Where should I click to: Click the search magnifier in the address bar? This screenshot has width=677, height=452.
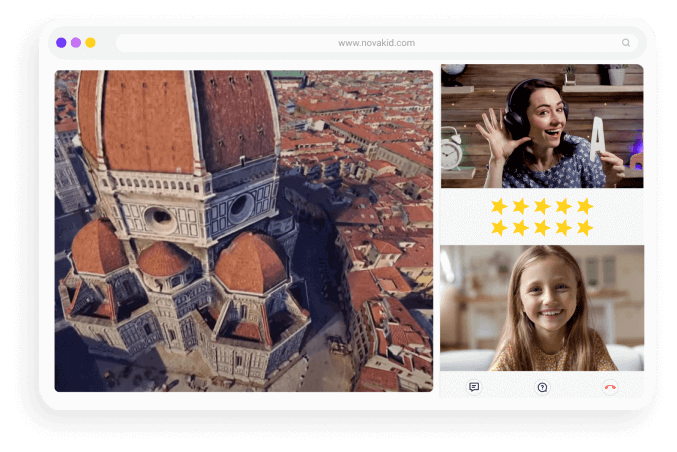(626, 42)
